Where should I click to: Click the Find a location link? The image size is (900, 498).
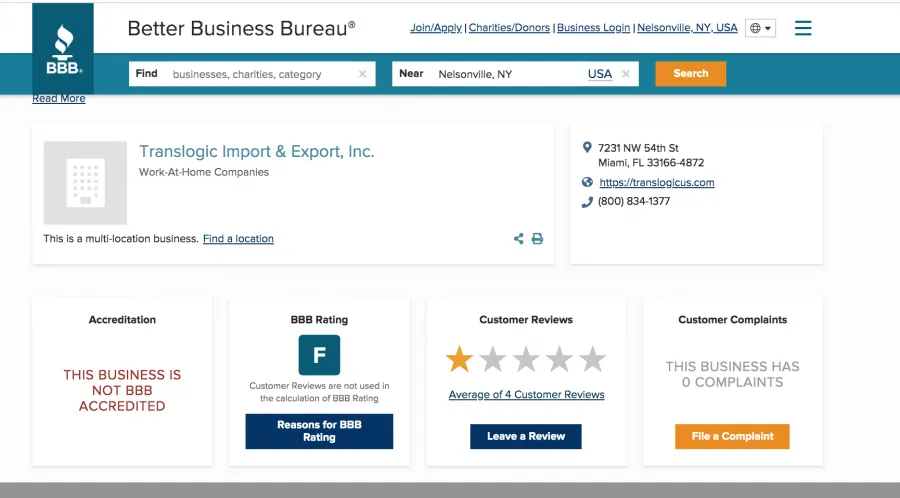coord(238,239)
